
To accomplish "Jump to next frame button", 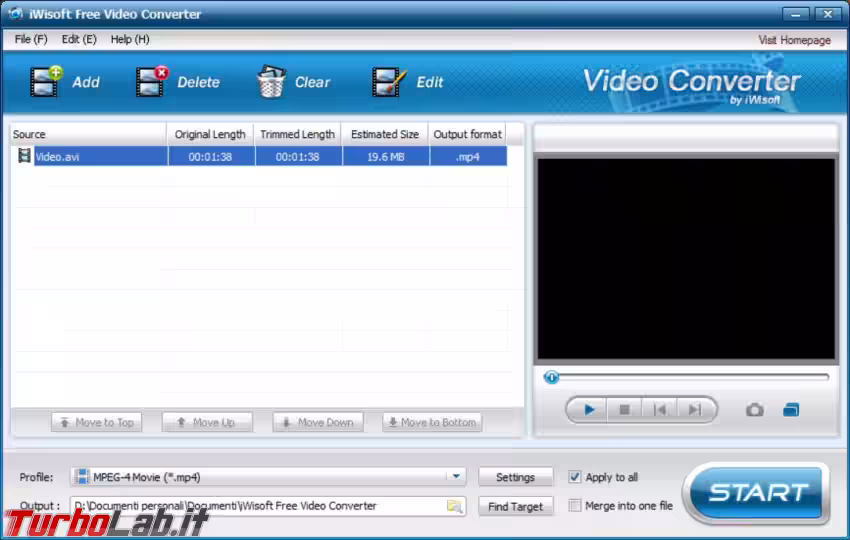I will [694, 410].
